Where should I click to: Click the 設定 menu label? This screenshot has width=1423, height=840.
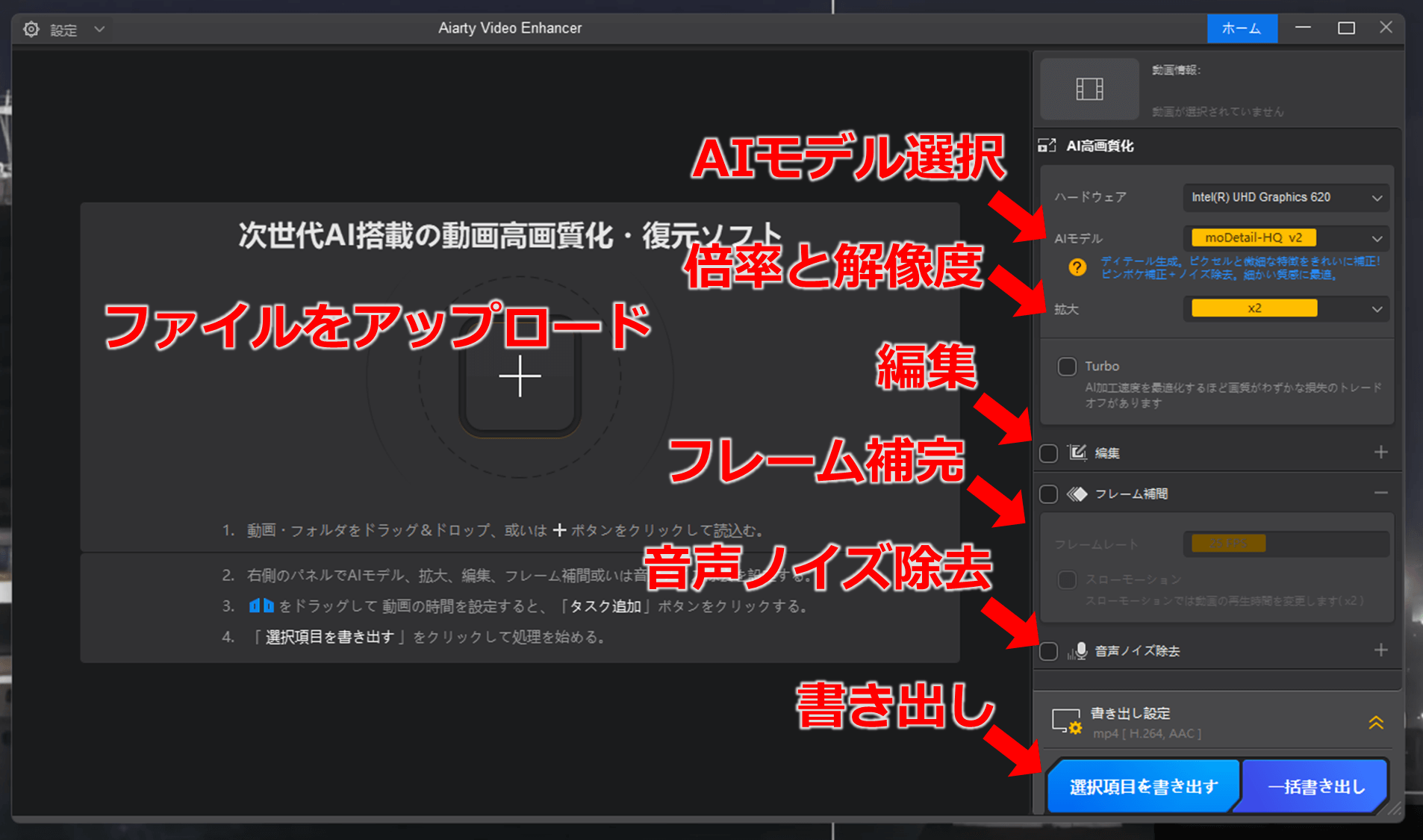[x=63, y=30]
